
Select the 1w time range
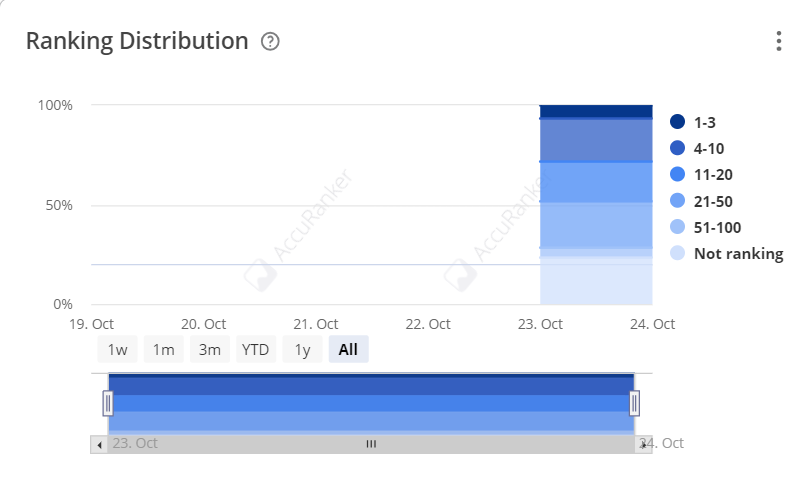coord(118,349)
